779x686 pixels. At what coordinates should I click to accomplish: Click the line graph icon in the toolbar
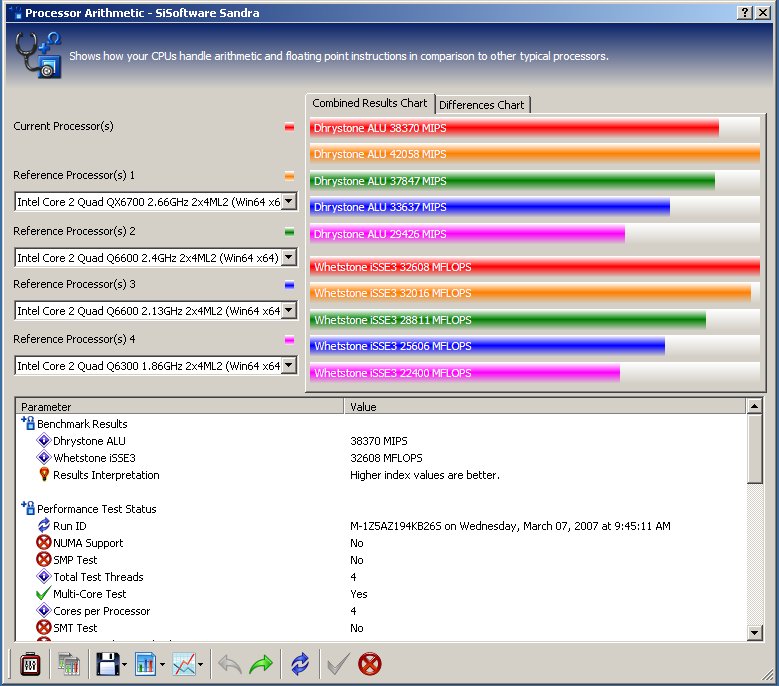coord(184,664)
